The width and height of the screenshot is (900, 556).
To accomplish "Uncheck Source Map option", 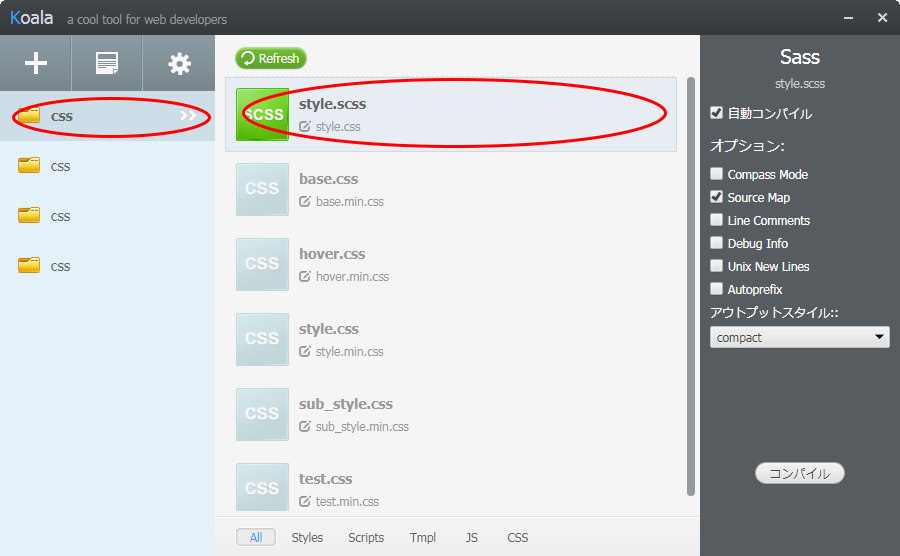I will (716, 196).
